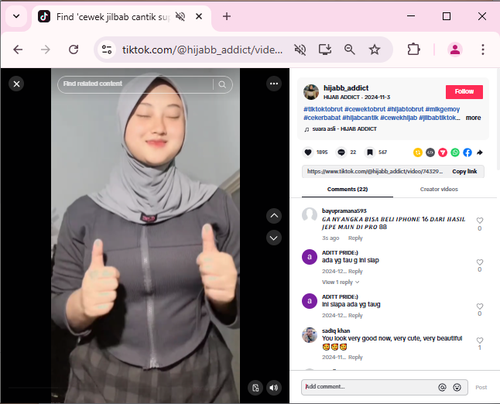The width and height of the screenshot is (500, 404).
Task: Open hijabb_addict profile avatar
Action: pos(311,92)
